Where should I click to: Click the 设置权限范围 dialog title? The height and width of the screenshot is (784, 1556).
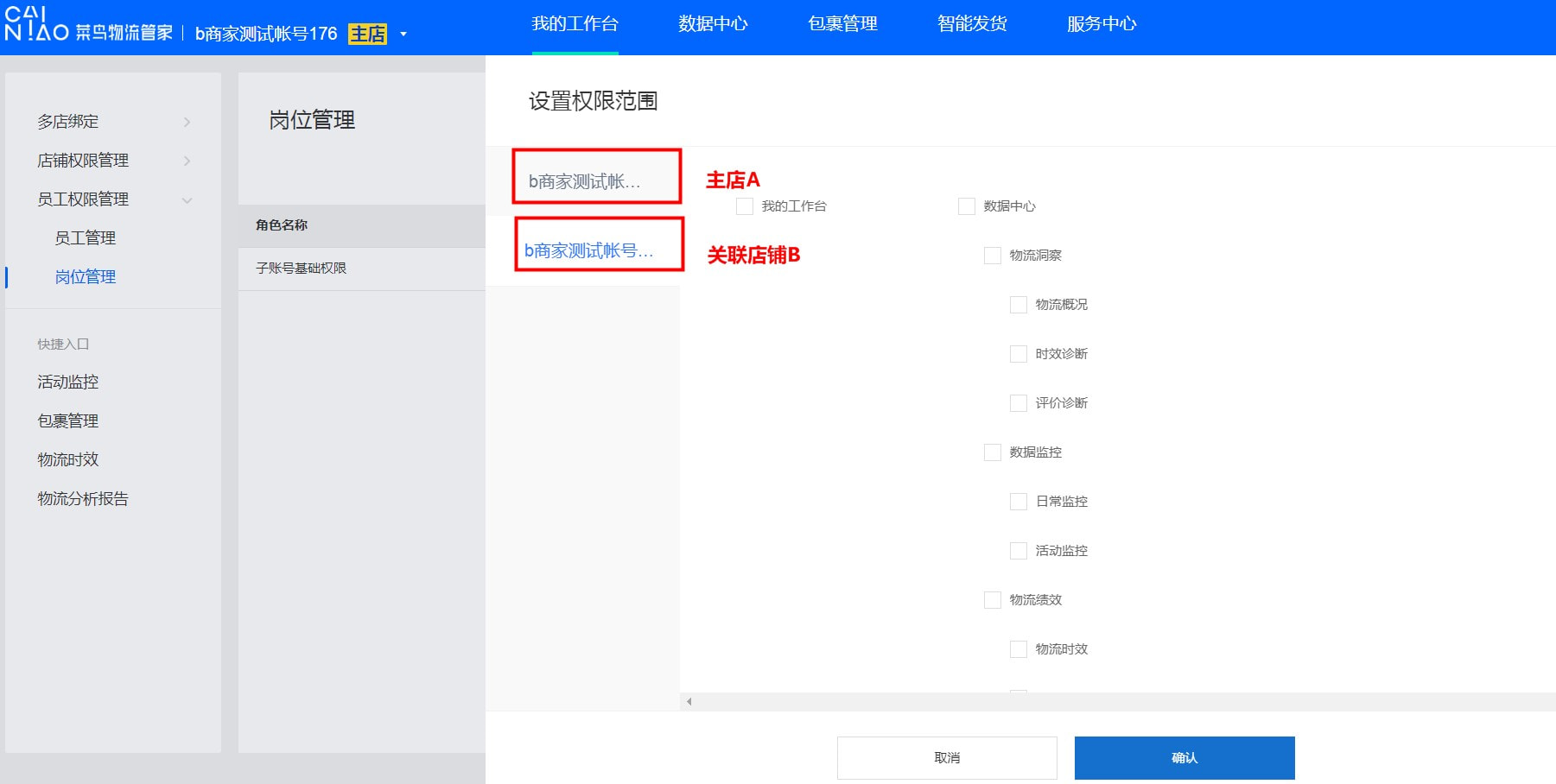[x=594, y=101]
